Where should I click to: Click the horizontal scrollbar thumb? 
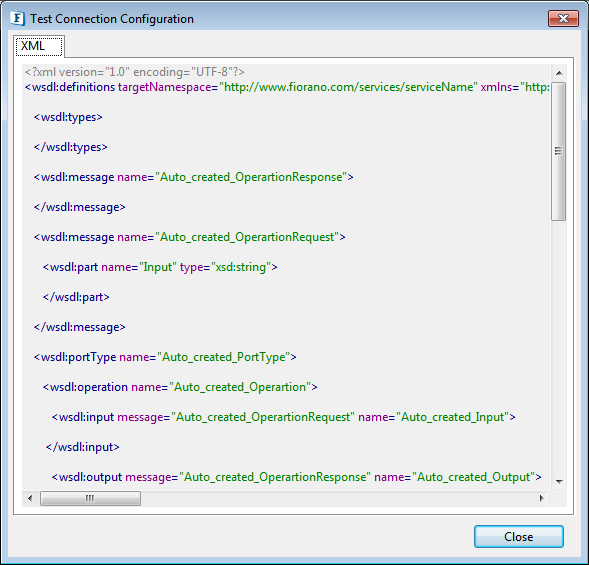coord(90,499)
